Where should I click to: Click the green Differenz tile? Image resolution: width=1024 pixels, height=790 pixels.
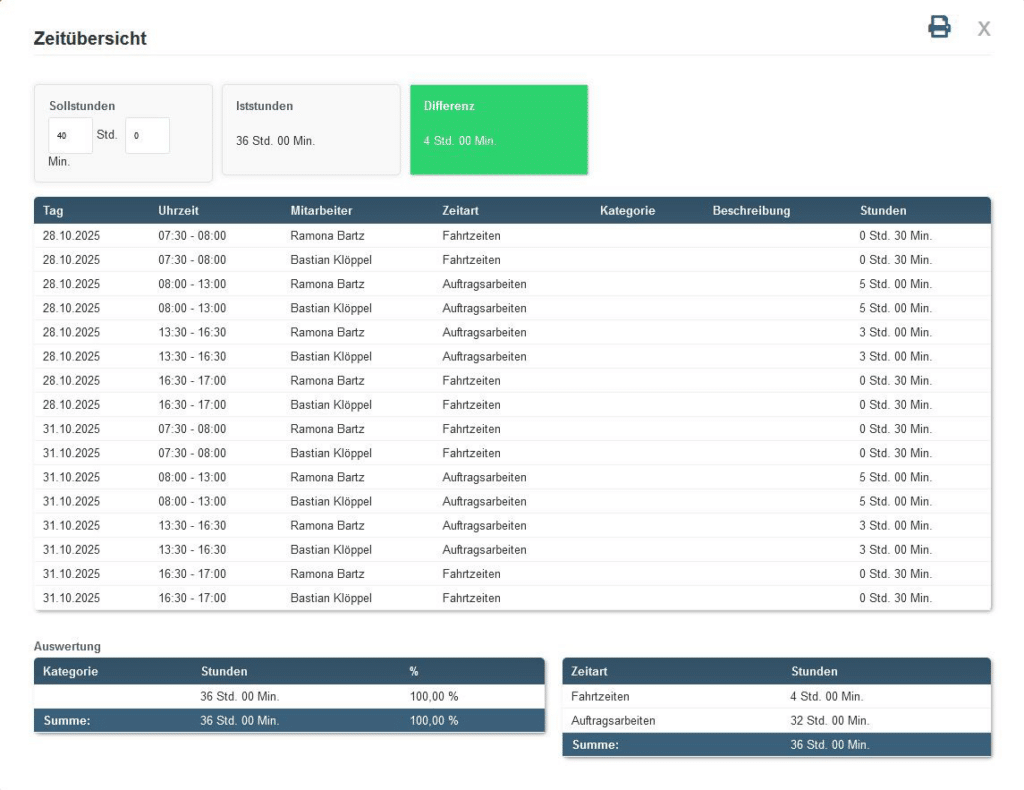tap(498, 129)
